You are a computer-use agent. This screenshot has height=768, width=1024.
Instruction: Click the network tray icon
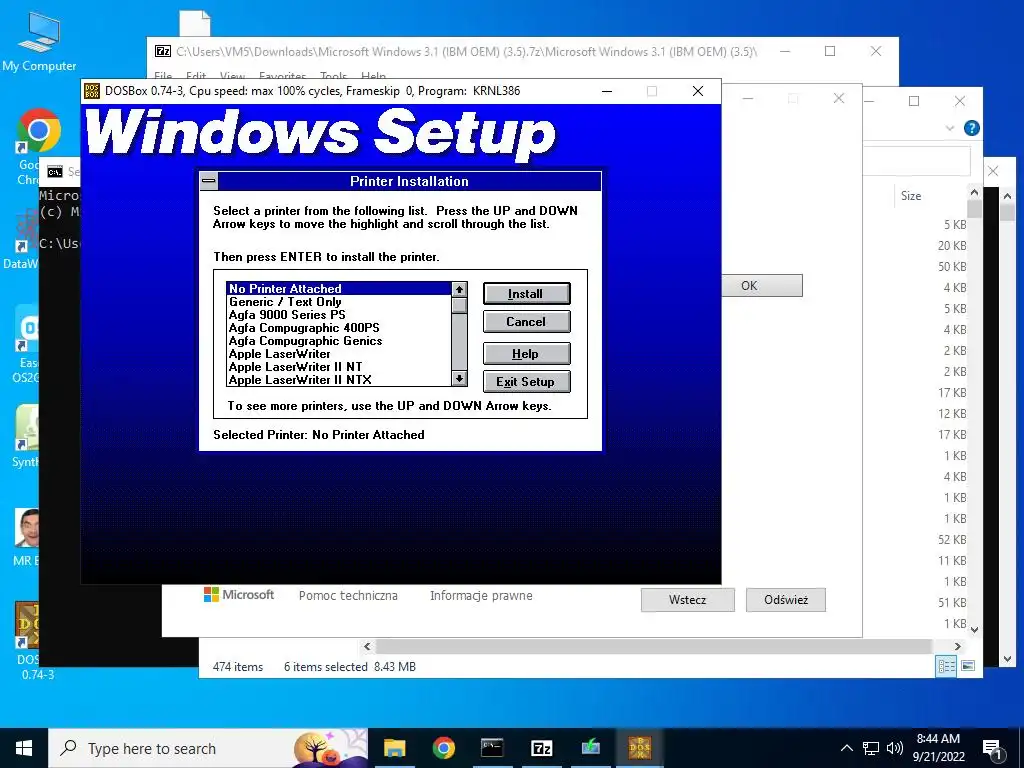tap(871, 748)
